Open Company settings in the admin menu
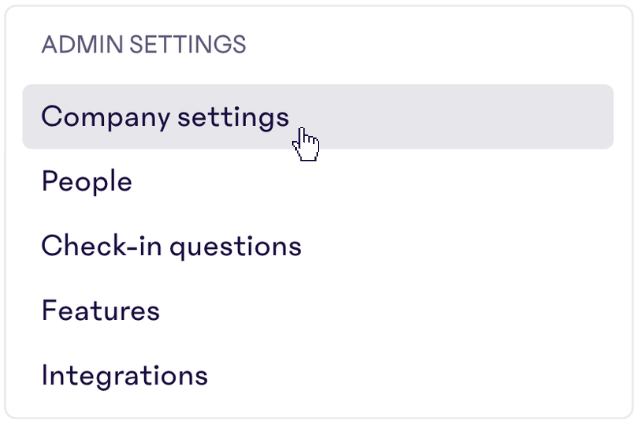640x424 pixels. (x=165, y=117)
